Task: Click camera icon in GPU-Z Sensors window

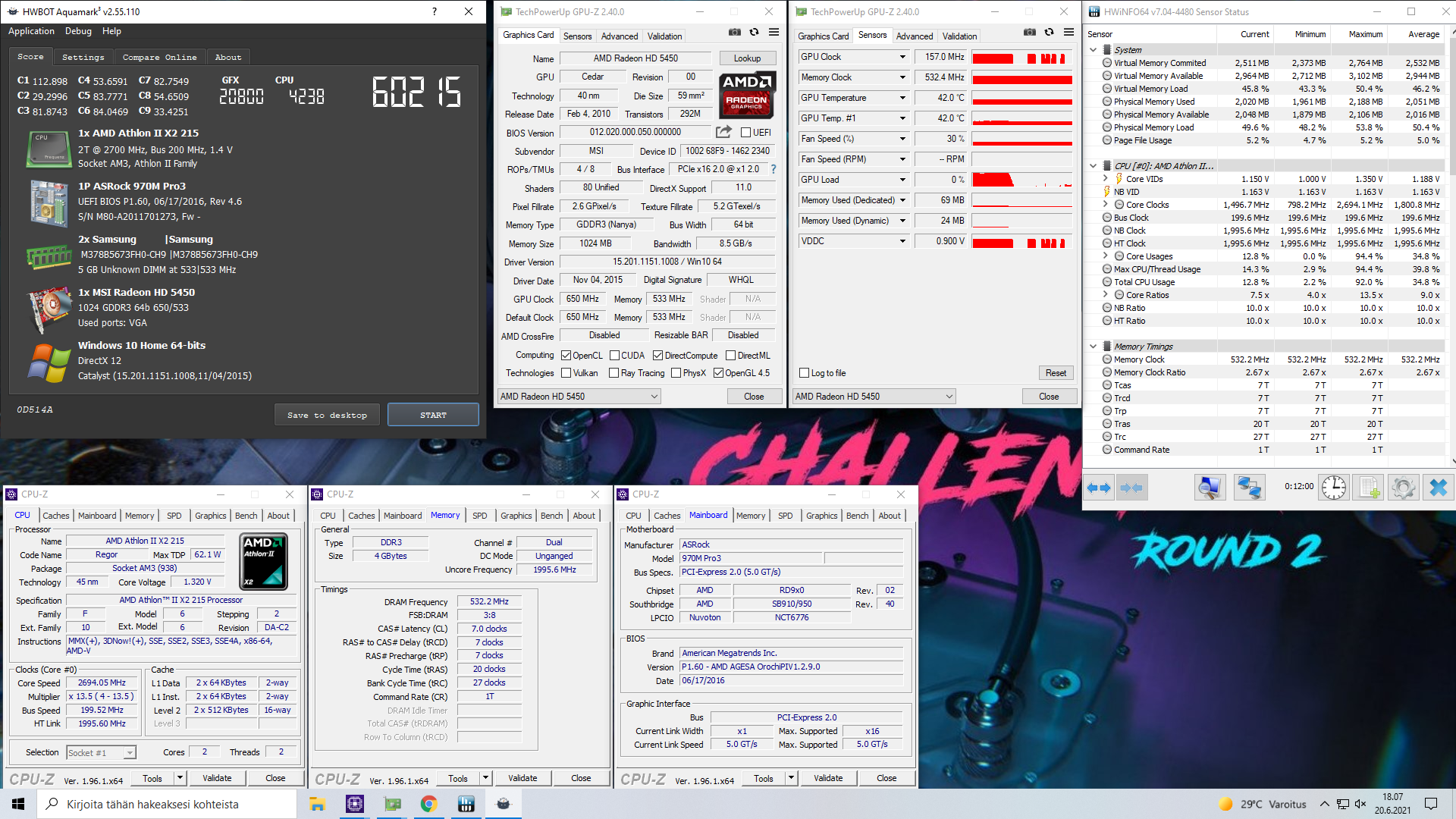Action: (x=1029, y=33)
